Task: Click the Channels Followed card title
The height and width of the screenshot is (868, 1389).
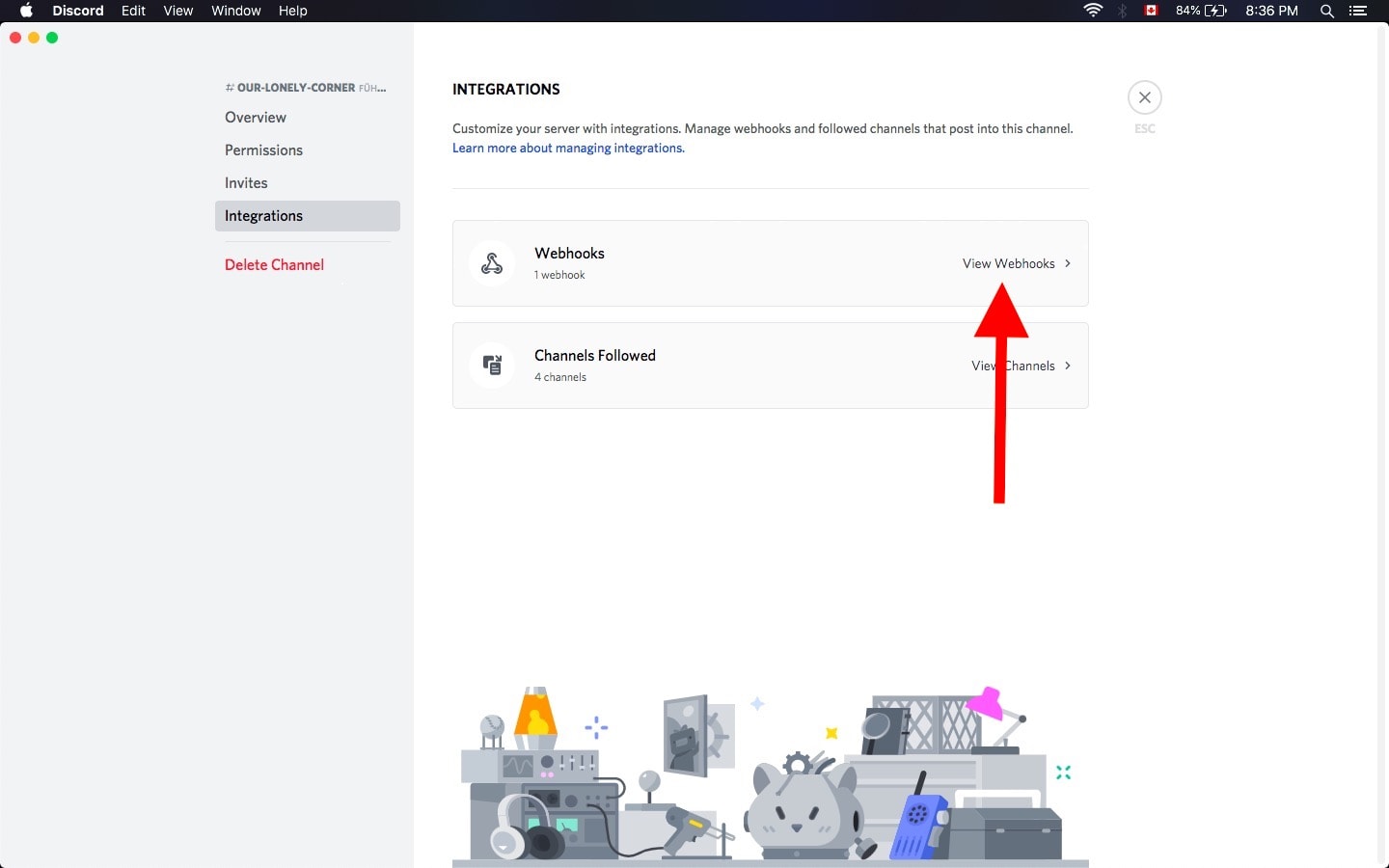Action: coord(595,355)
